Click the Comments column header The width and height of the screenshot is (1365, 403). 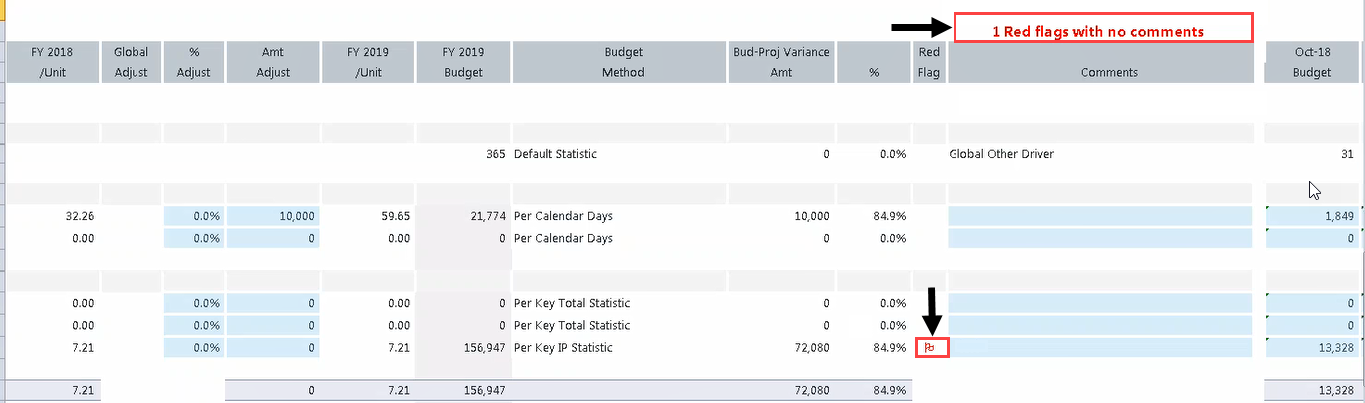pos(1099,72)
